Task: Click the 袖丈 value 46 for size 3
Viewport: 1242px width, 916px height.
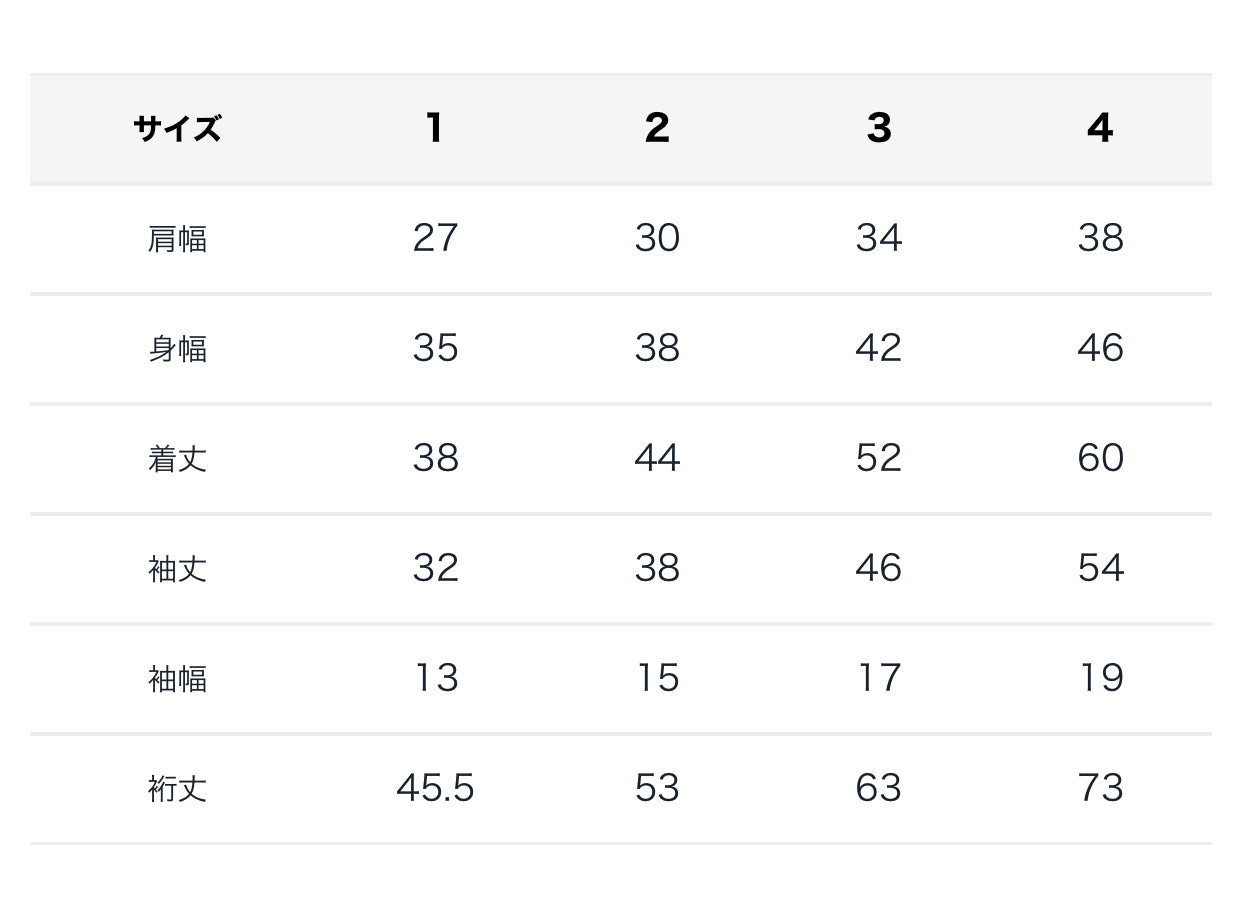Action: tap(879, 568)
